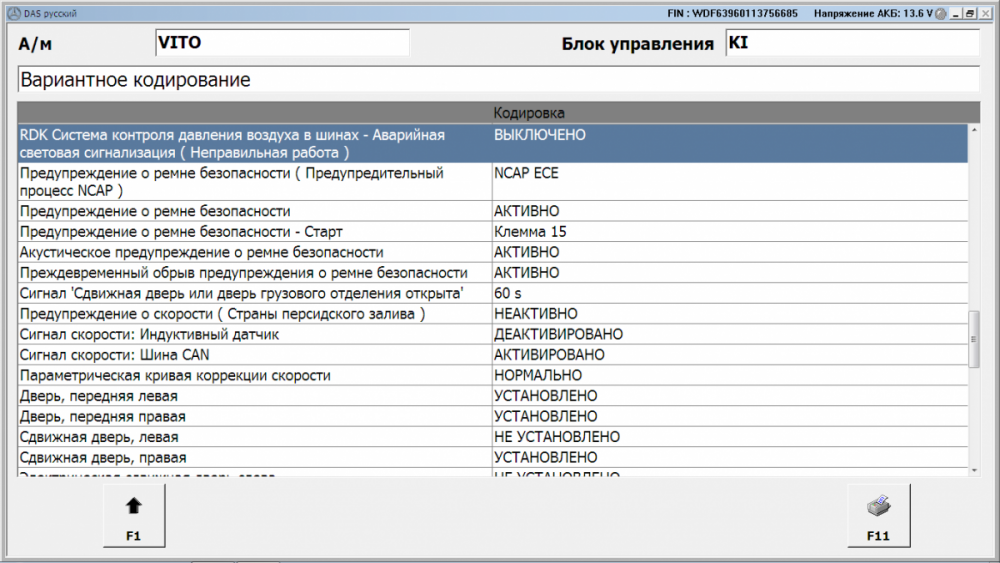Select 'Предупреждение о скорости' Persian Gulf row
The width and height of the screenshot is (1000, 563).
point(493,314)
